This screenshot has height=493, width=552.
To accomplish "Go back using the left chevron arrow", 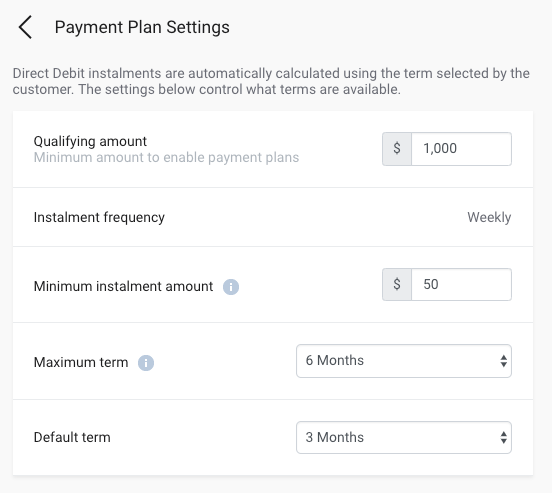I will click(25, 27).
